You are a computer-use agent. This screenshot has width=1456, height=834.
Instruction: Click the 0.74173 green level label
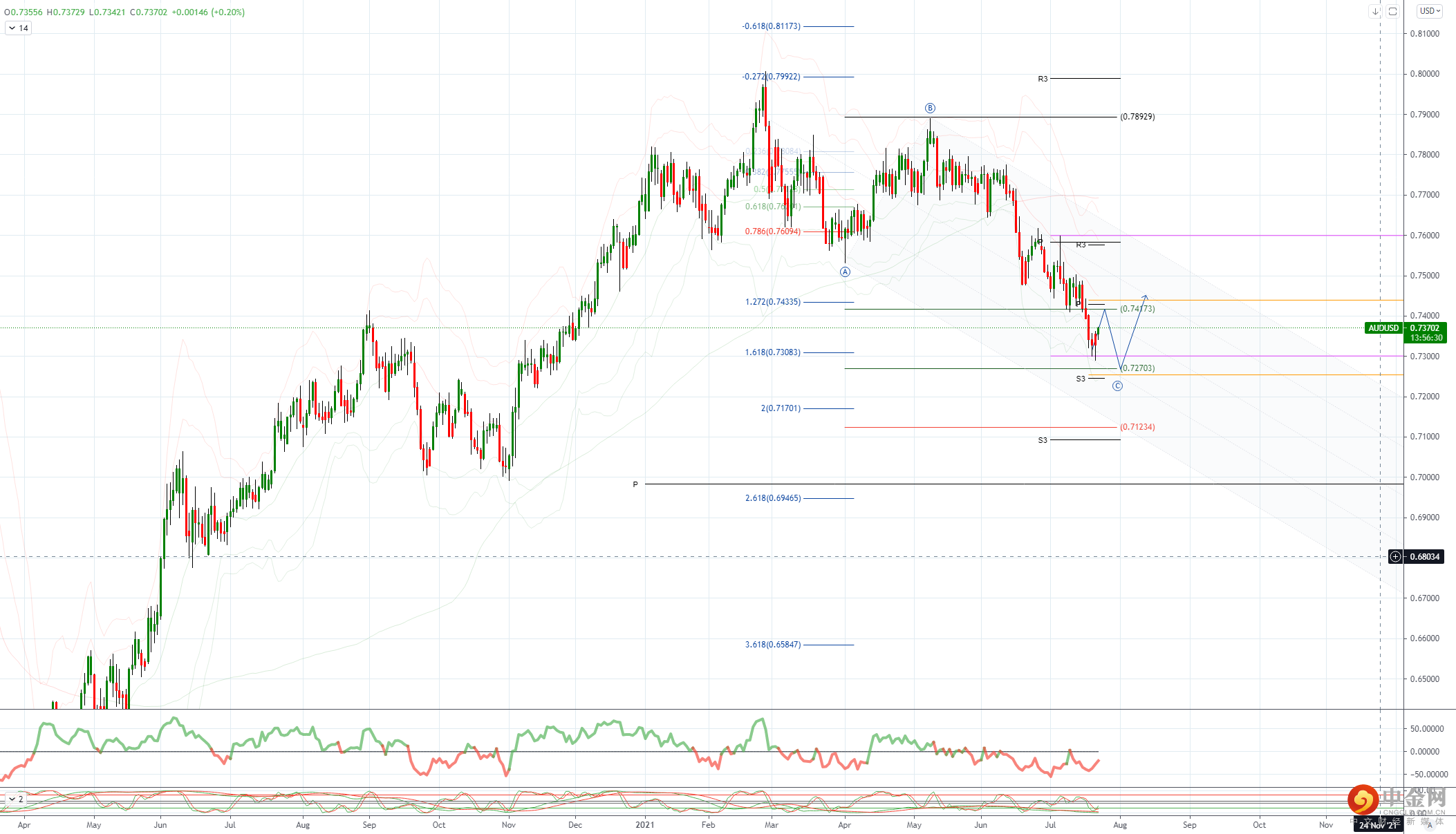point(1137,309)
